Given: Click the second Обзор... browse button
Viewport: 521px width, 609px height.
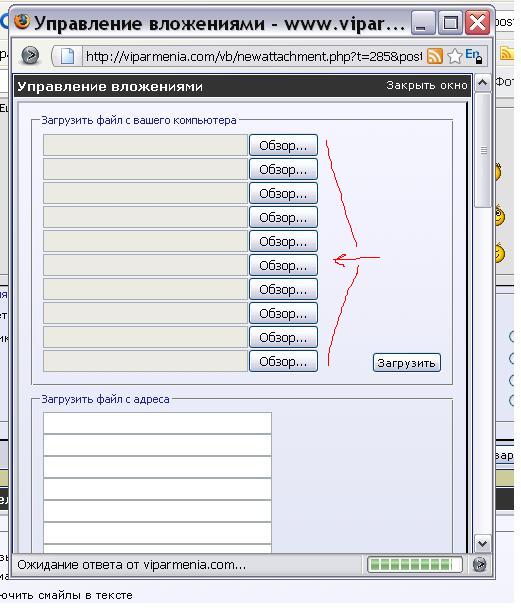Looking at the screenshot, I should click(283, 169).
